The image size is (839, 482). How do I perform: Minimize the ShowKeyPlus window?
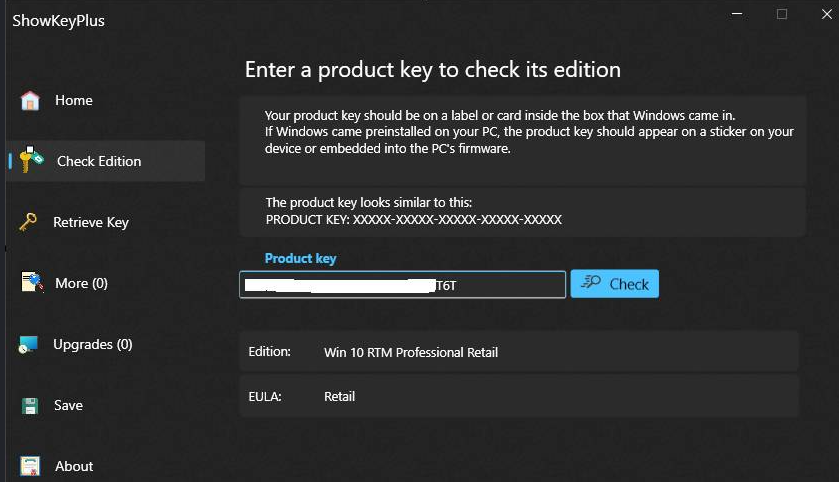coord(737,14)
